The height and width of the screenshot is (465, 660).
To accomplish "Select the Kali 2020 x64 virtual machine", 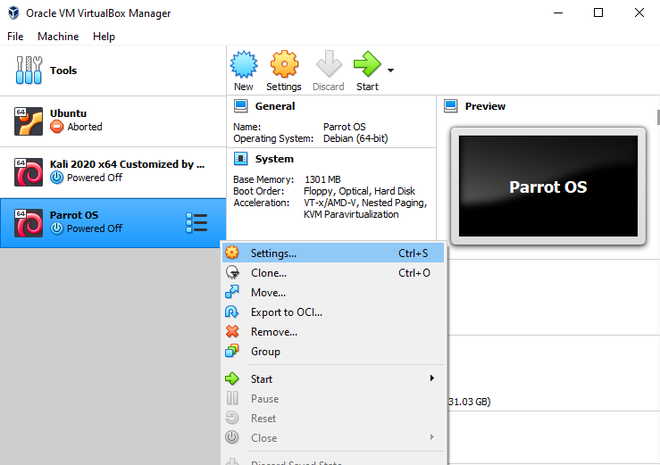I will pos(113,172).
